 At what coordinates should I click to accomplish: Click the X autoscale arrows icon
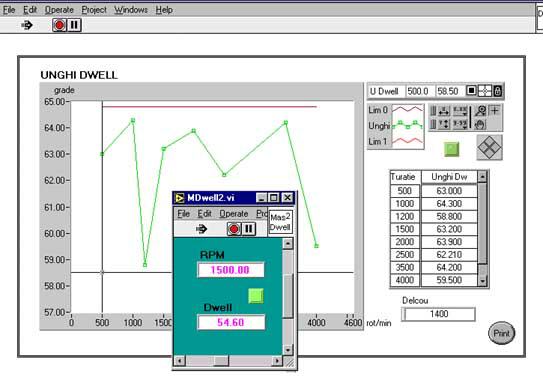click(x=444, y=111)
